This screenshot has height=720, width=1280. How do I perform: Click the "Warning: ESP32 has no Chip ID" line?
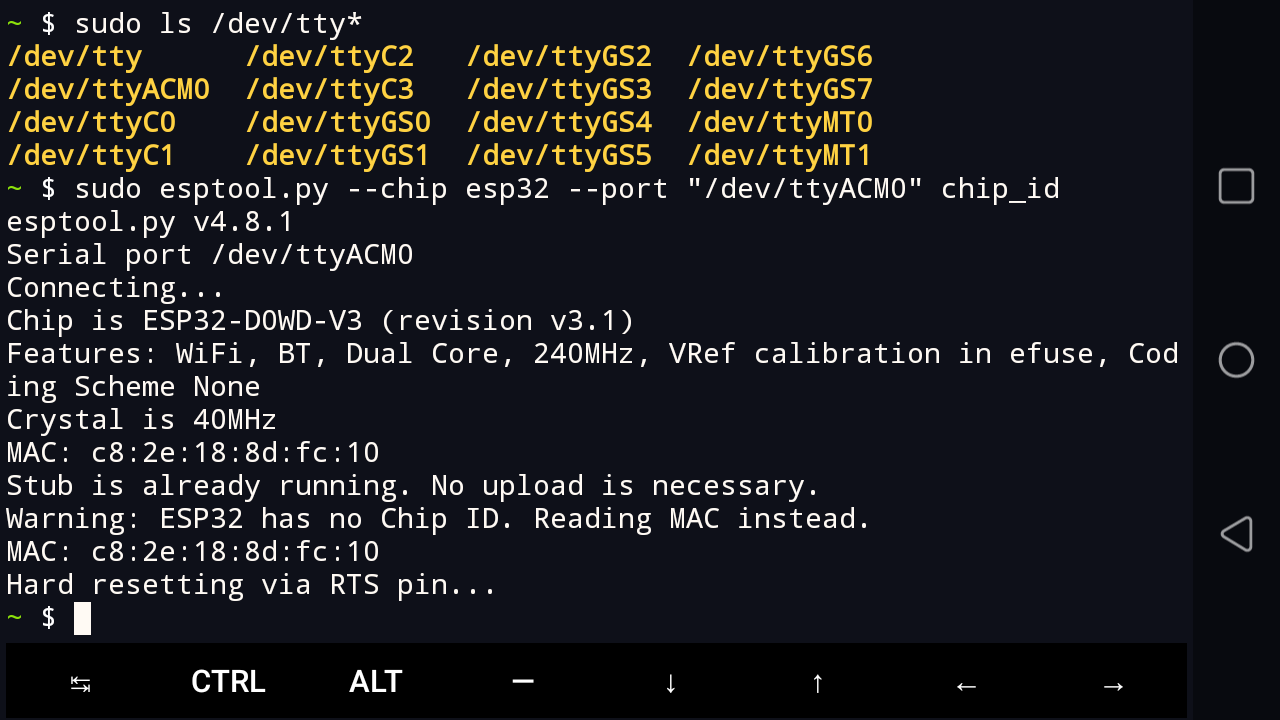(x=438, y=519)
